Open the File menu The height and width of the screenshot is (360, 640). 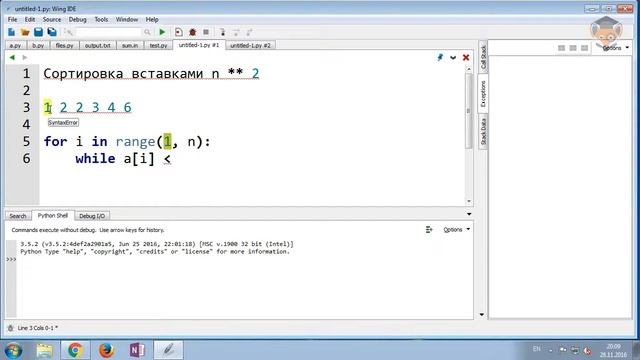tap(12, 19)
